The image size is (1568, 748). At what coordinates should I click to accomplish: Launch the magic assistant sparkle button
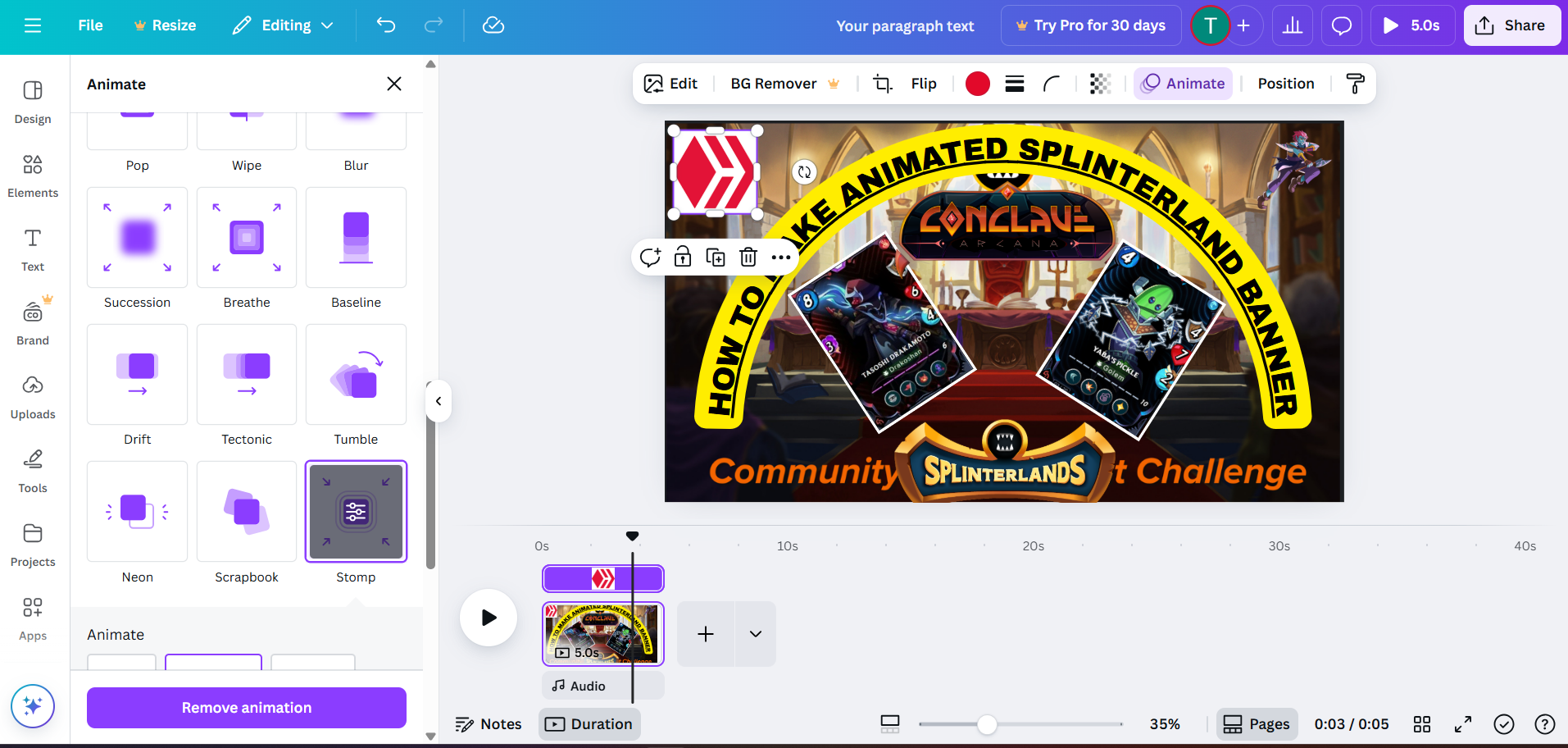33,705
